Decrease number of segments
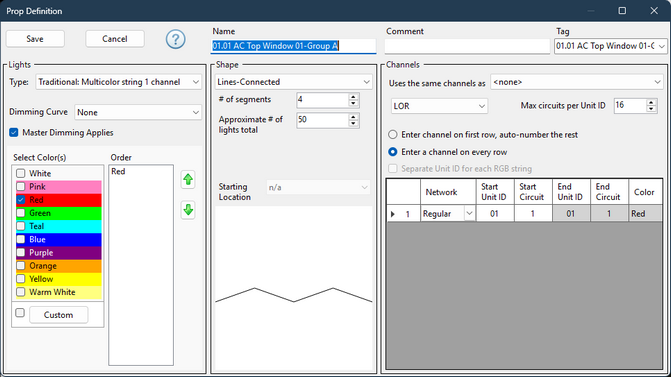The height and width of the screenshot is (377, 671). click(x=353, y=104)
